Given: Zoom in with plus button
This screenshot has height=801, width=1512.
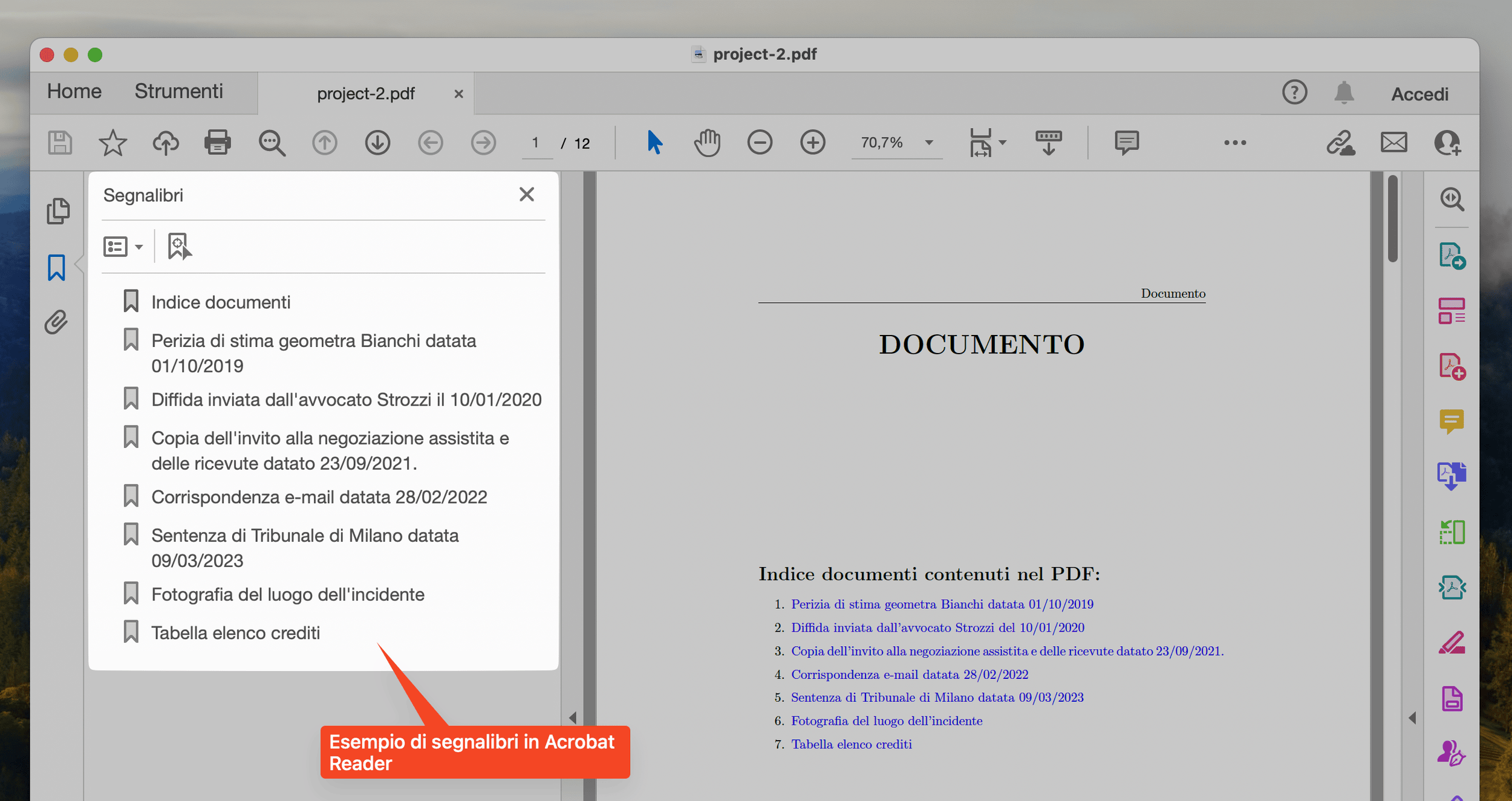Looking at the screenshot, I should coord(813,143).
